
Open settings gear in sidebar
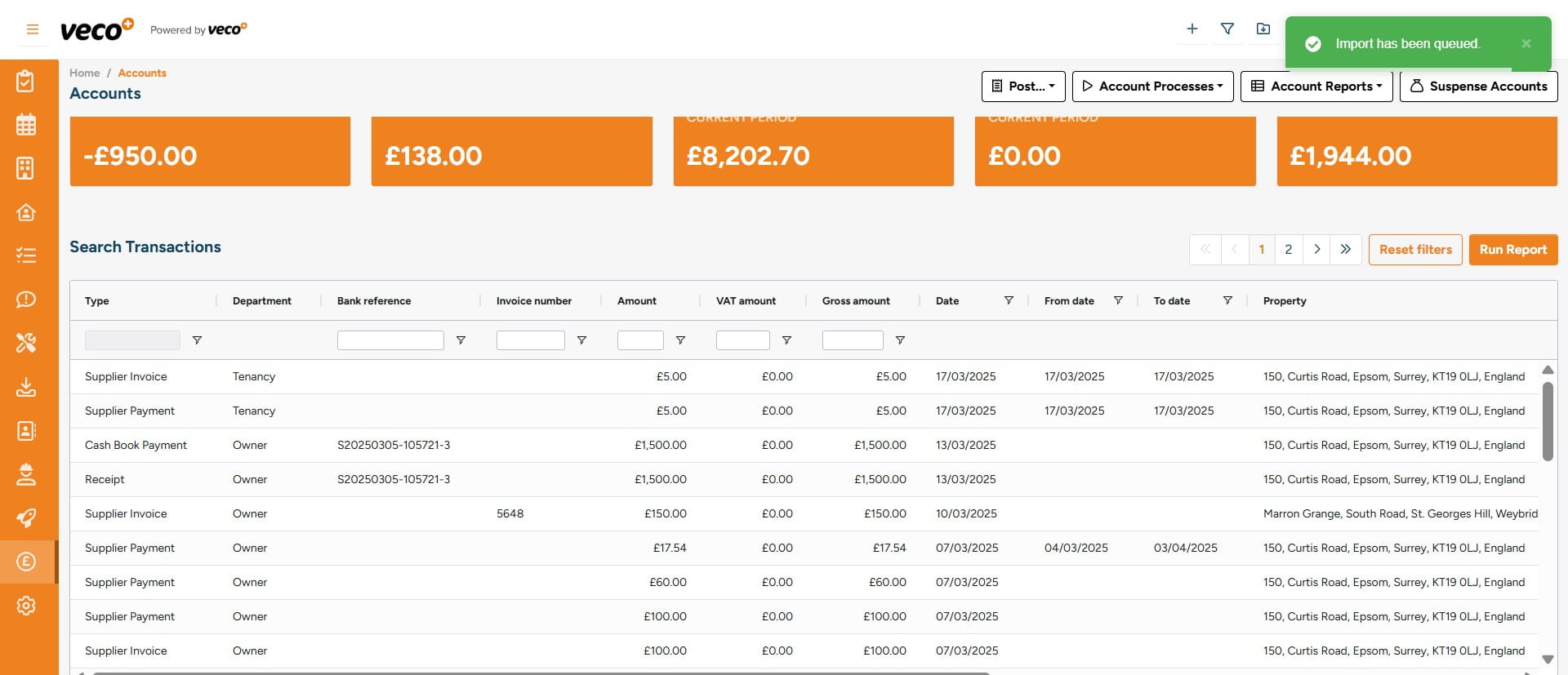click(26, 606)
